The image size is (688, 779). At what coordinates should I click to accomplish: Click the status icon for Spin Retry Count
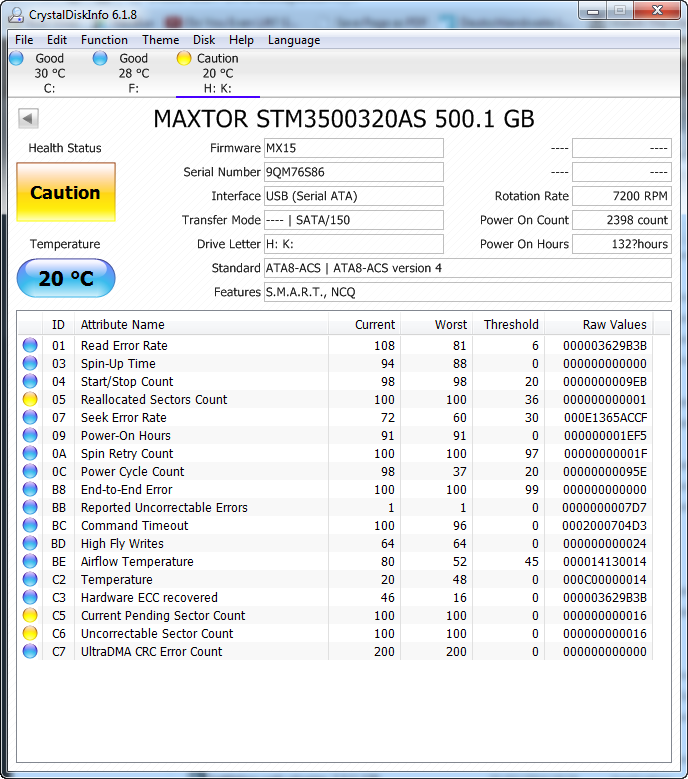pyautogui.click(x=30, y=453)
